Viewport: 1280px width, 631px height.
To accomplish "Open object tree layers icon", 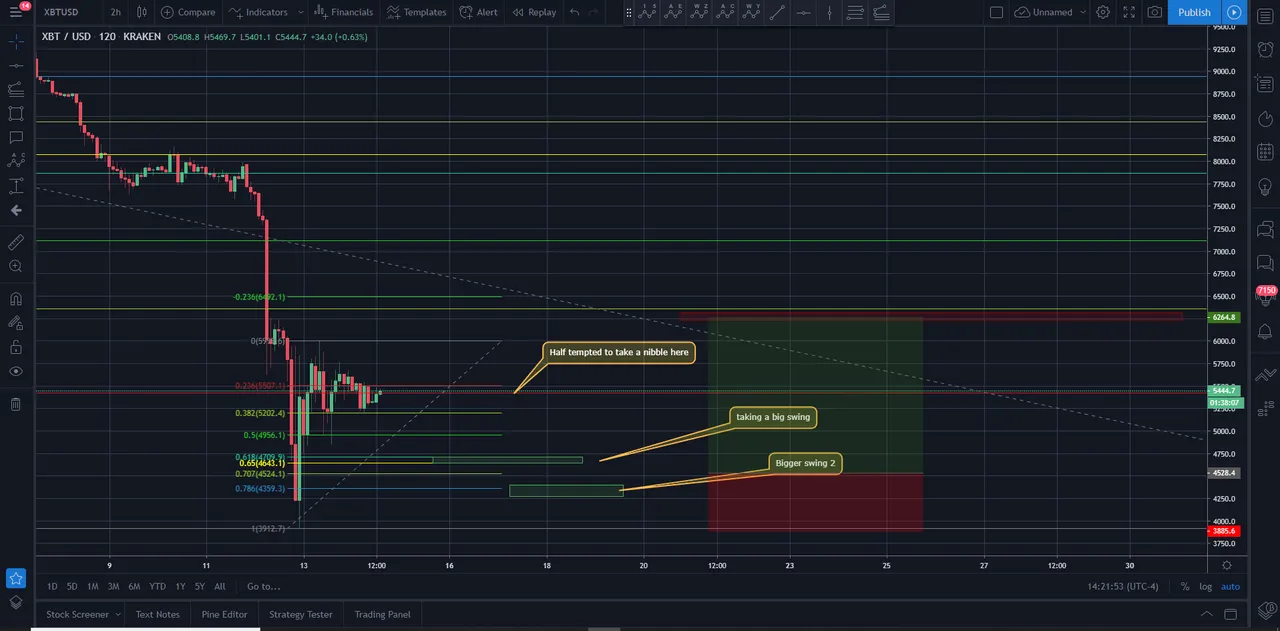I will click(15, 602).
